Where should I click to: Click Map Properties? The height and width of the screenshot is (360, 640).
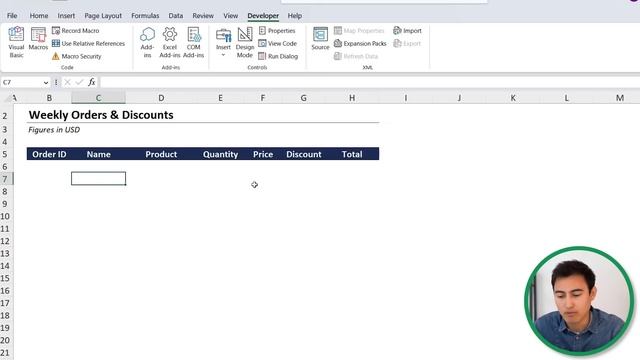[359, 31]
